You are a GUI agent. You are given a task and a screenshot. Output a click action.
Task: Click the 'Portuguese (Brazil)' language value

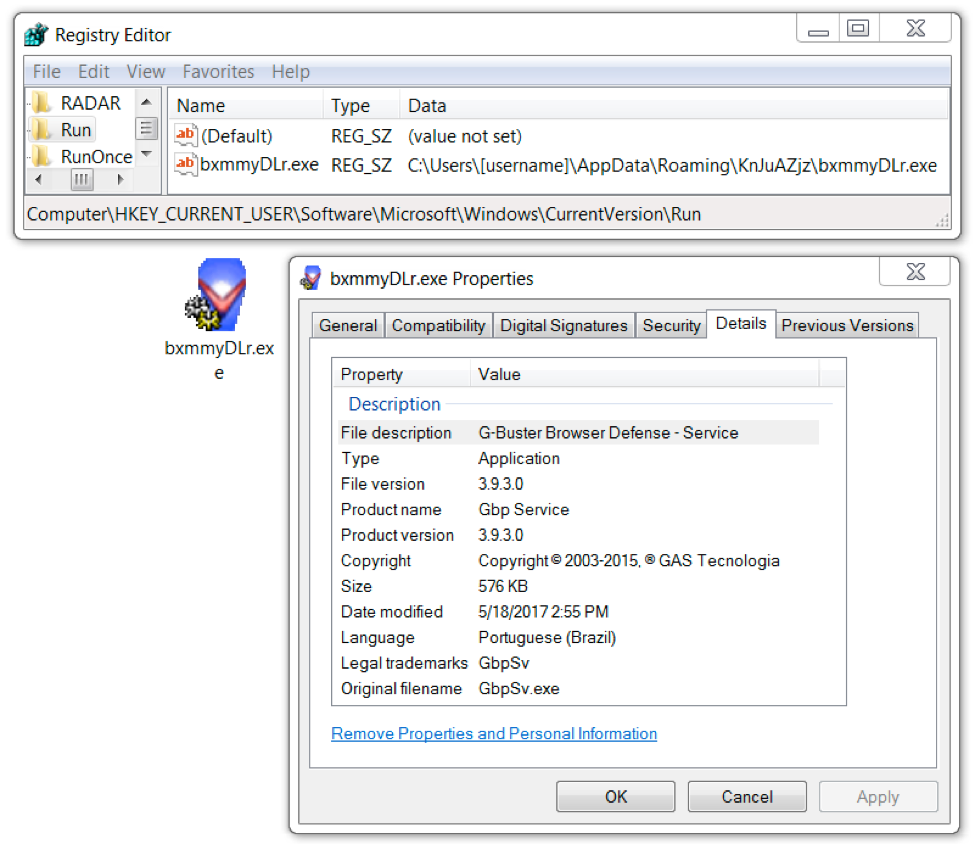[x=547, y=638]
